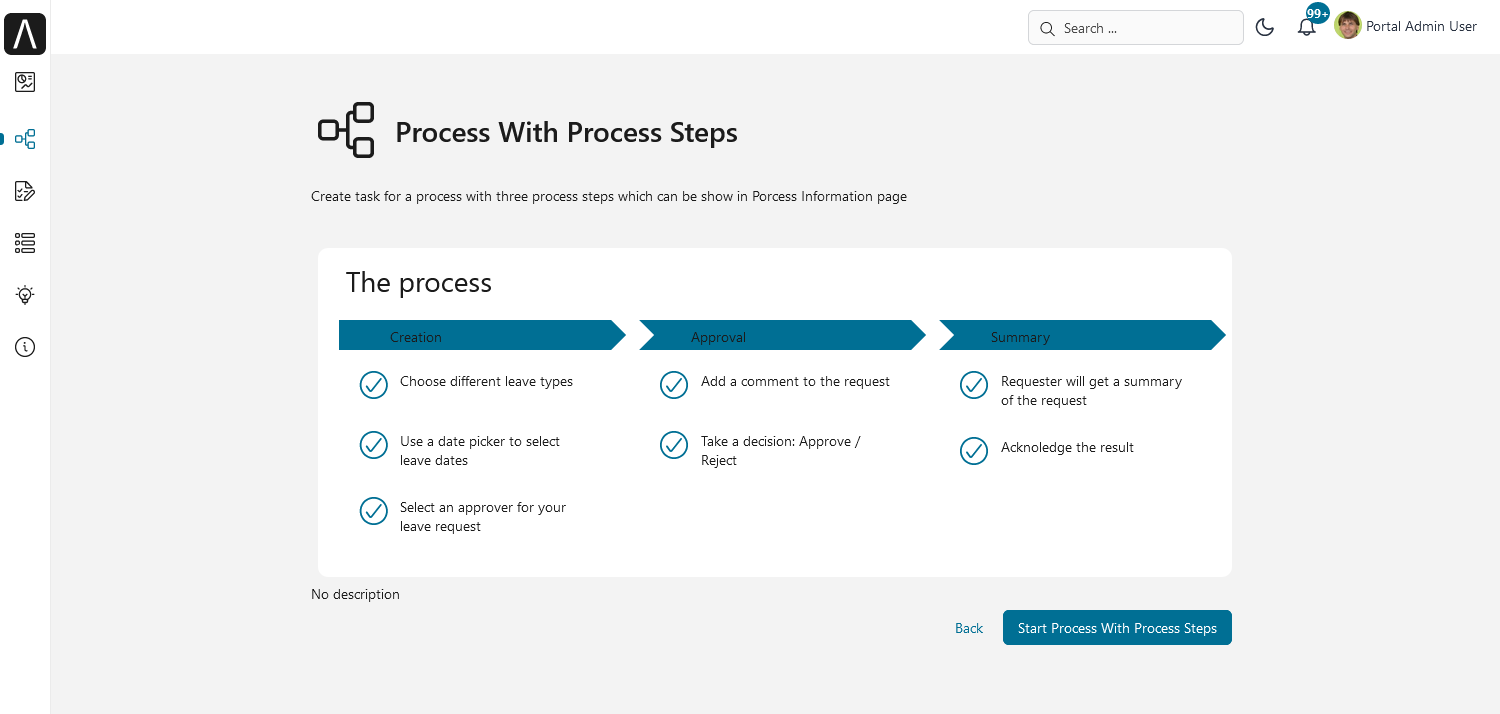Click 'The process' heading
Image resolution: width=1500 pixels, height=714 pixels.
[x=419, y=283]
